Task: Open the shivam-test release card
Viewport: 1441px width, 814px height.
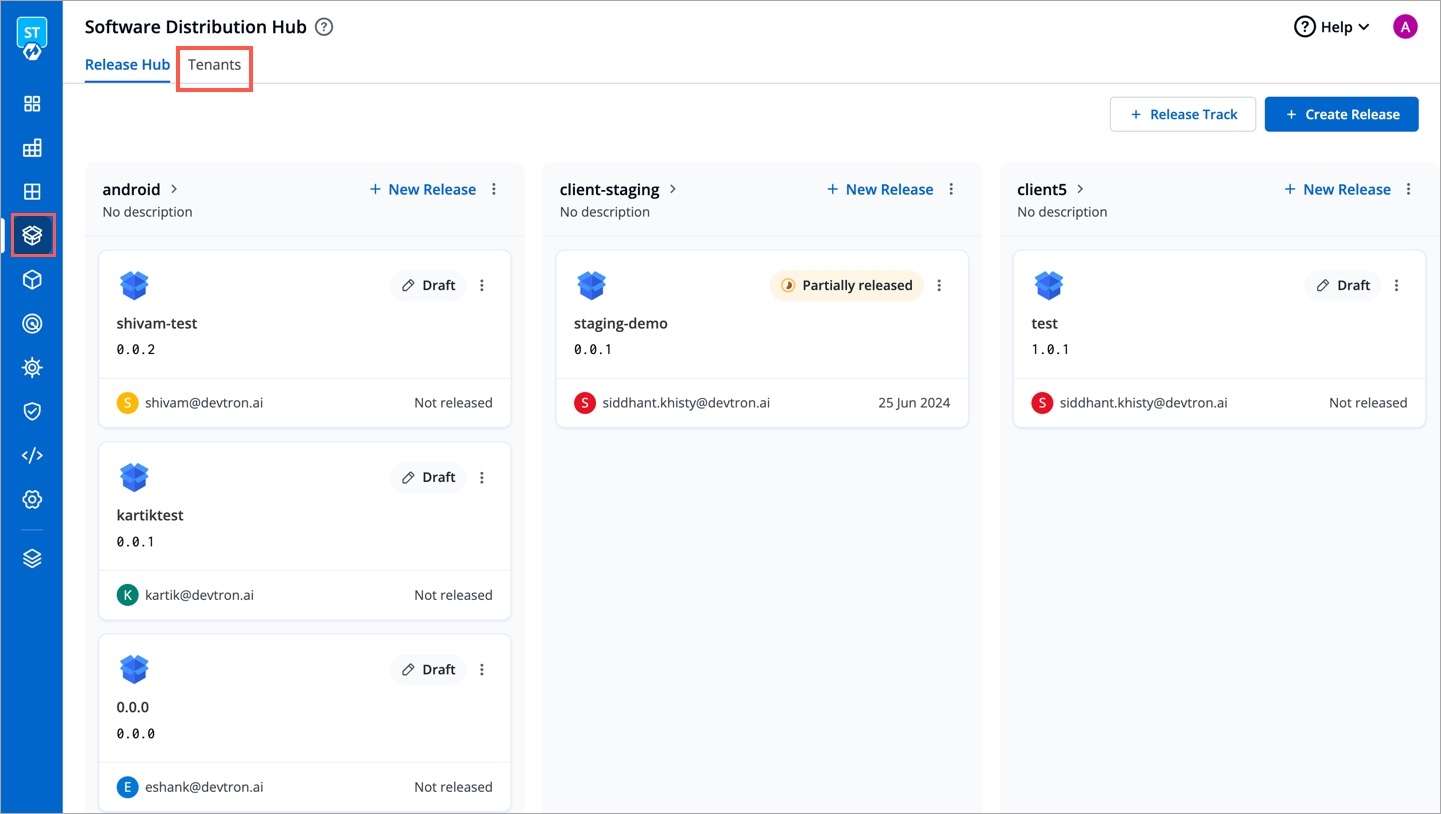Action: click(x=157, y=324)
